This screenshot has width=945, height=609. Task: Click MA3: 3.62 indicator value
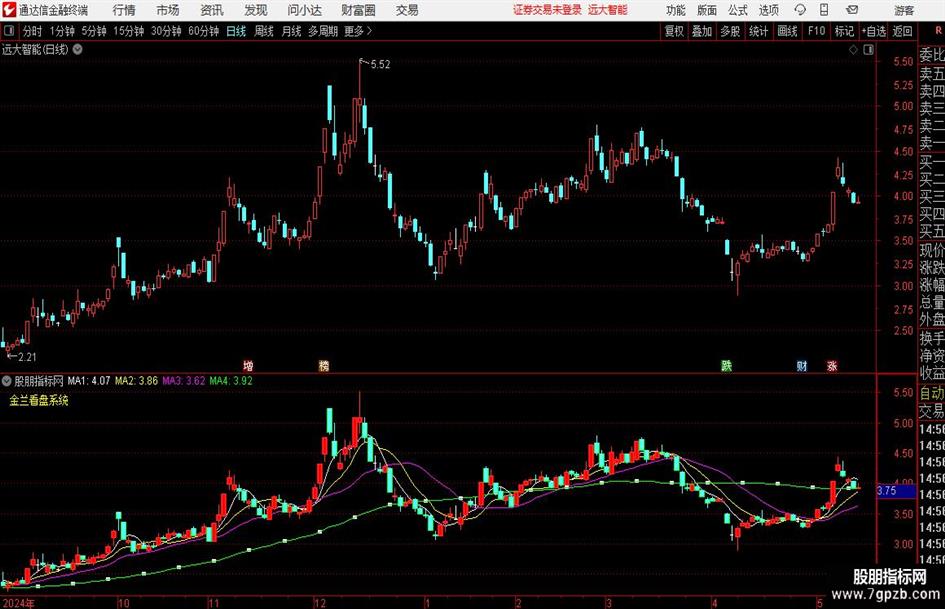click(184, 380)
